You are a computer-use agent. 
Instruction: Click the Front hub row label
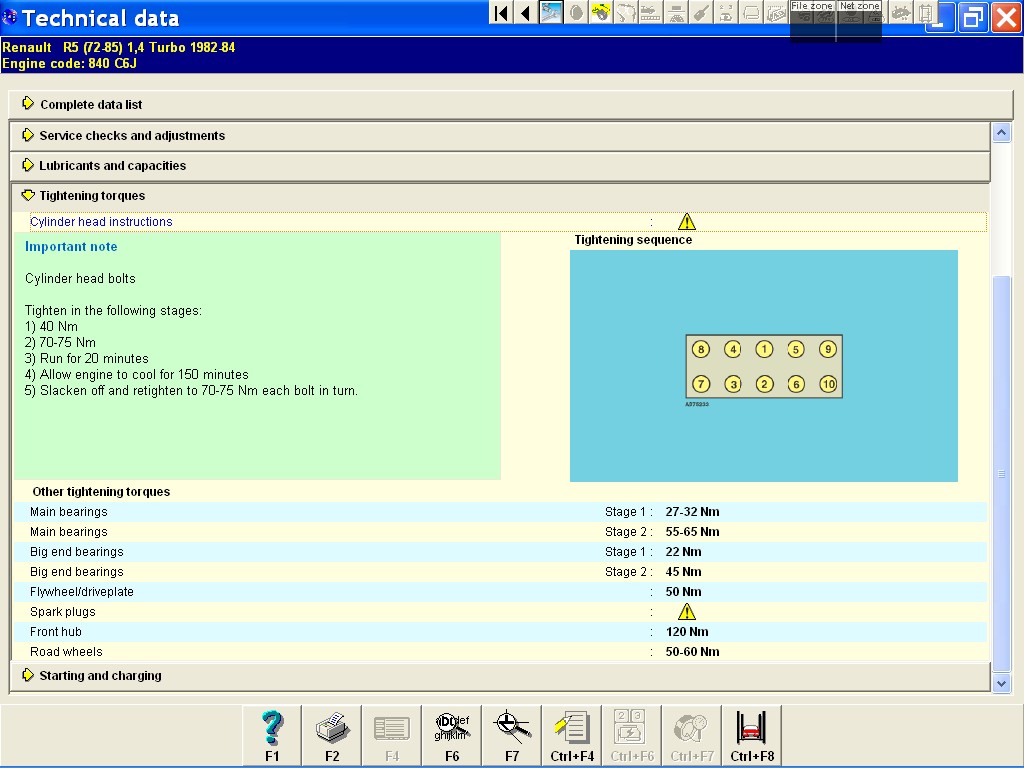pos(56,632)
